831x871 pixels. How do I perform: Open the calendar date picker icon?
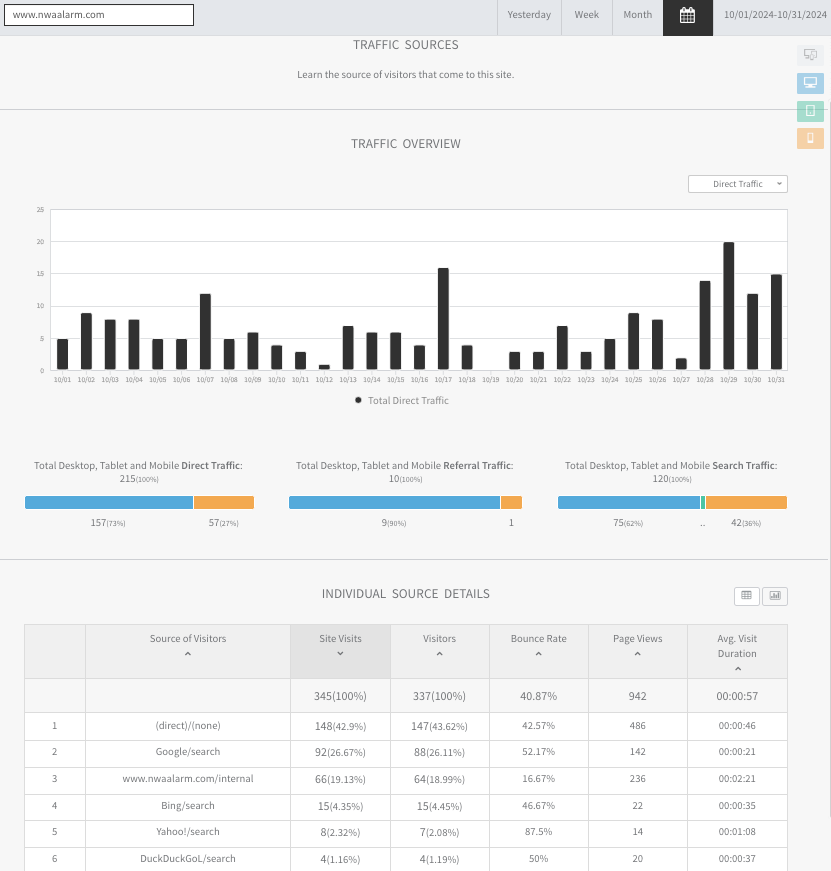click(x=687, y=16)
